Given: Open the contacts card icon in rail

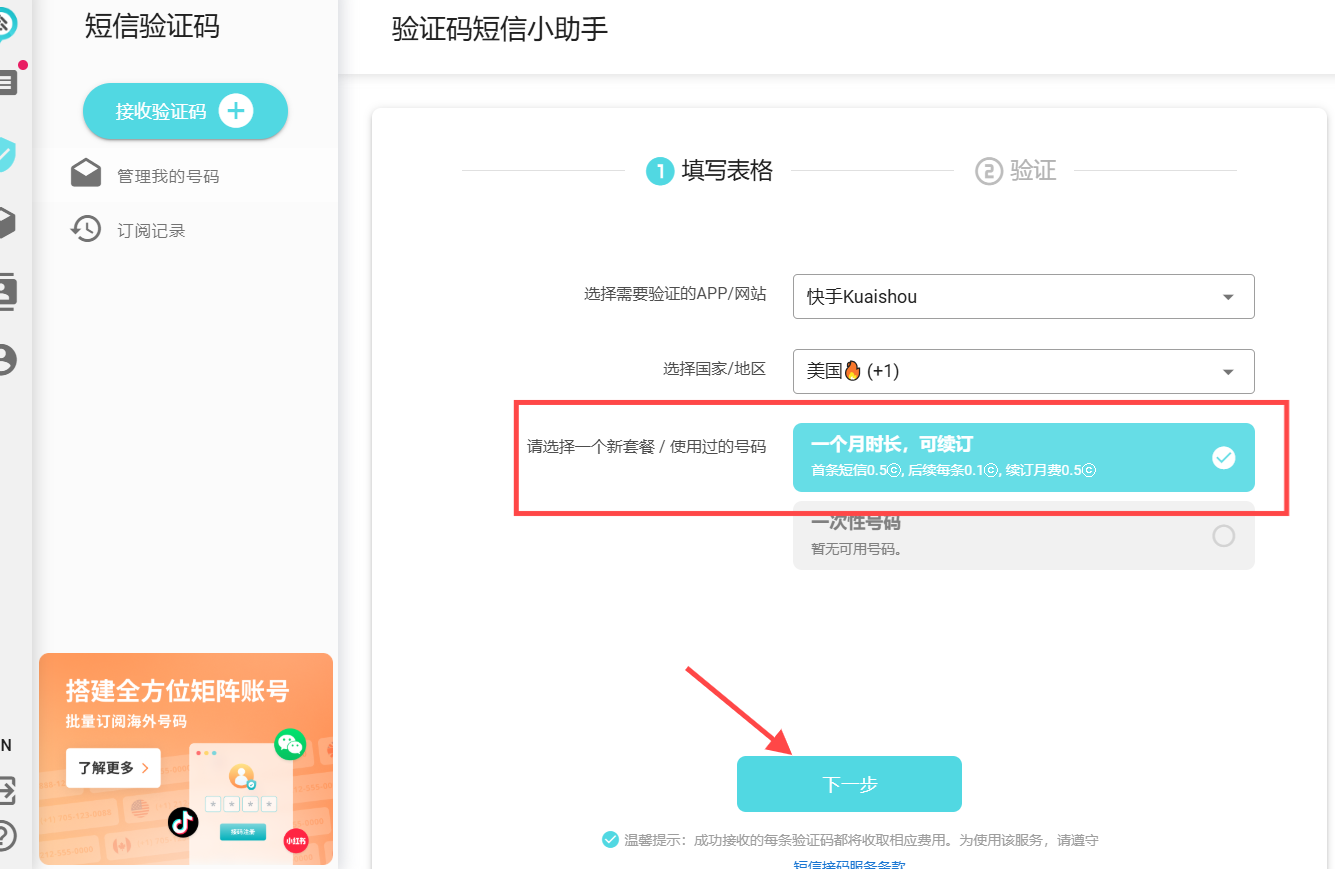Looking at the screenshot, I should (x=7, y=291).
